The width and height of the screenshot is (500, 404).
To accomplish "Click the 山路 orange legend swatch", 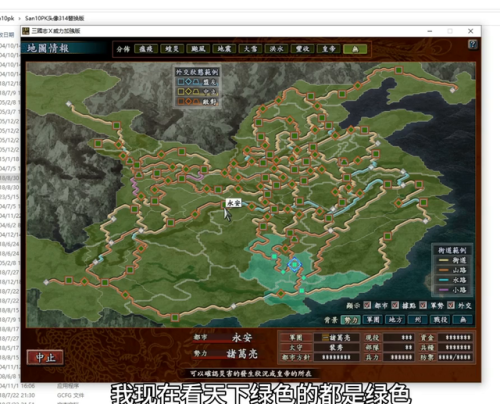I will [444, 270].
